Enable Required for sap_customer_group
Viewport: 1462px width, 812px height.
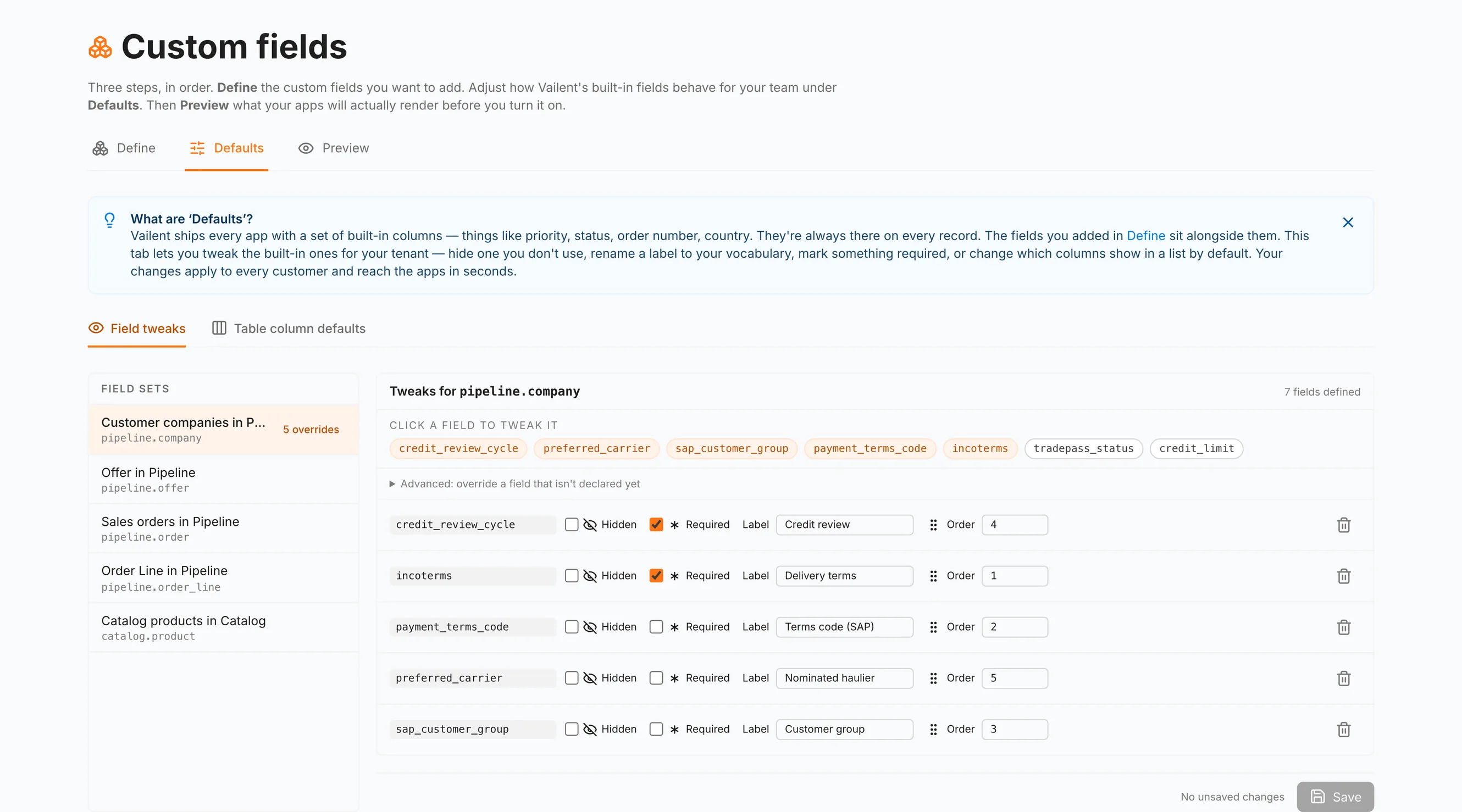(x=656, y=728)
